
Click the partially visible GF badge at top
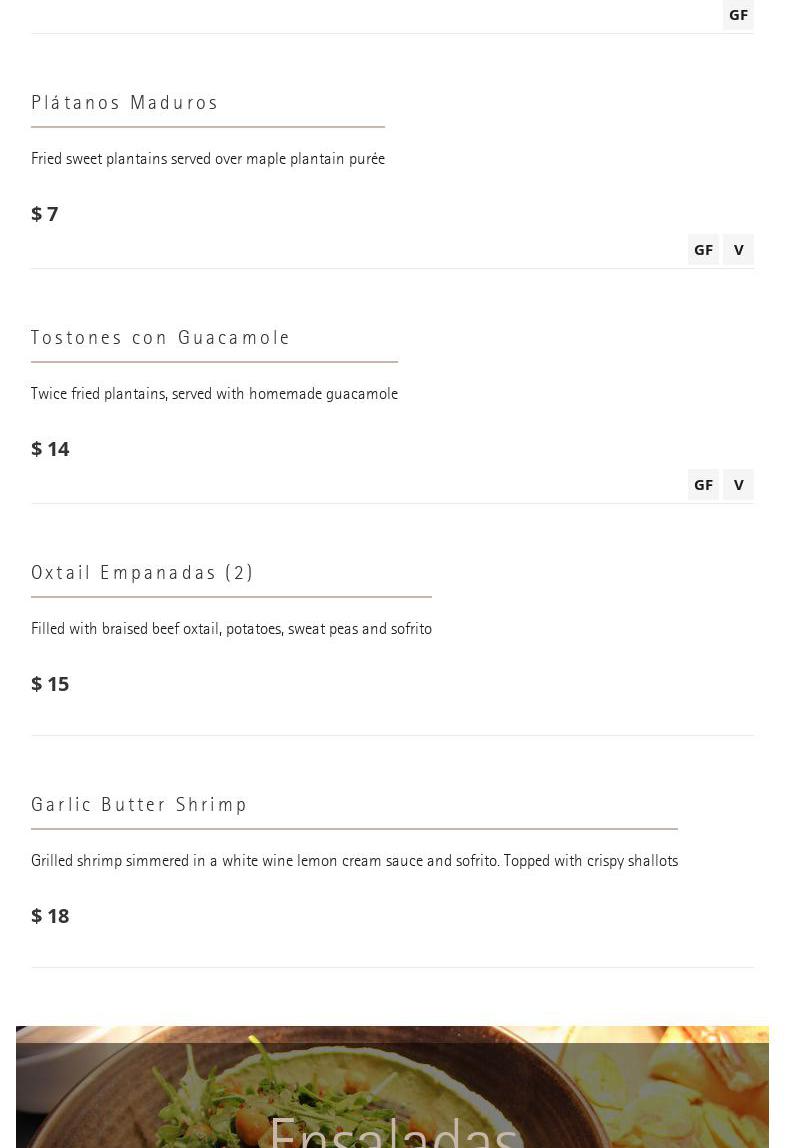738,14
